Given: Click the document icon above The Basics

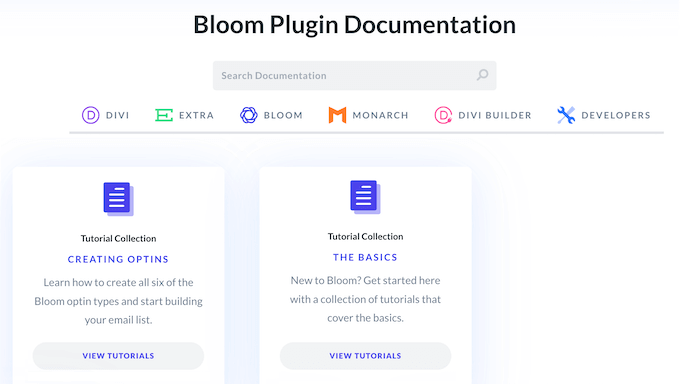Looking at the screenshot, I should (x=365, y=197).
